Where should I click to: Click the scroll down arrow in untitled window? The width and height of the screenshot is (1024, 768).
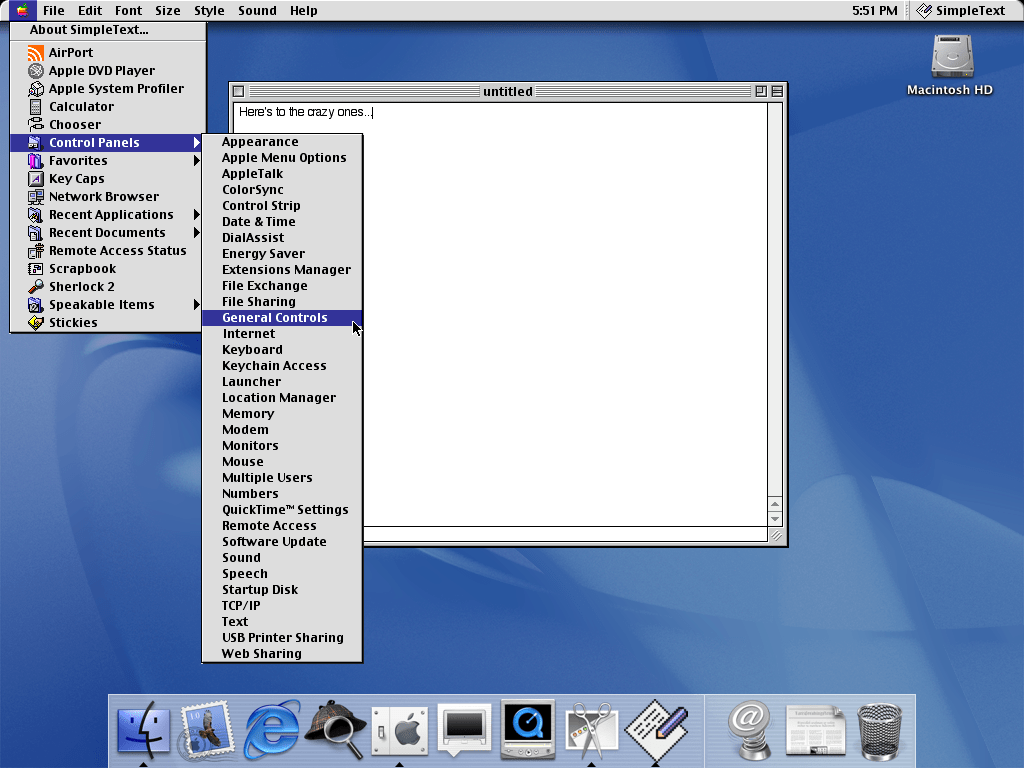point(775,519)
